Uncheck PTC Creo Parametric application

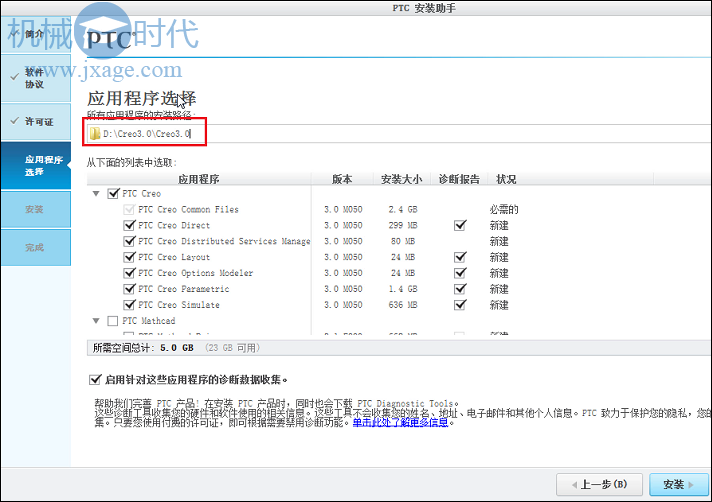[129, 289]
